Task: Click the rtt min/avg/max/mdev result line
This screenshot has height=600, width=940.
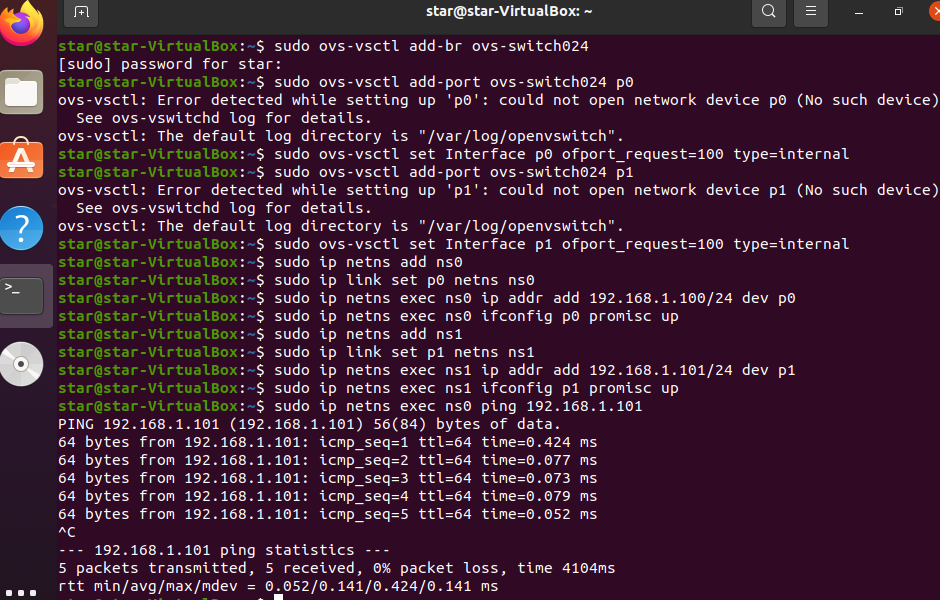Action: point(278,586)
